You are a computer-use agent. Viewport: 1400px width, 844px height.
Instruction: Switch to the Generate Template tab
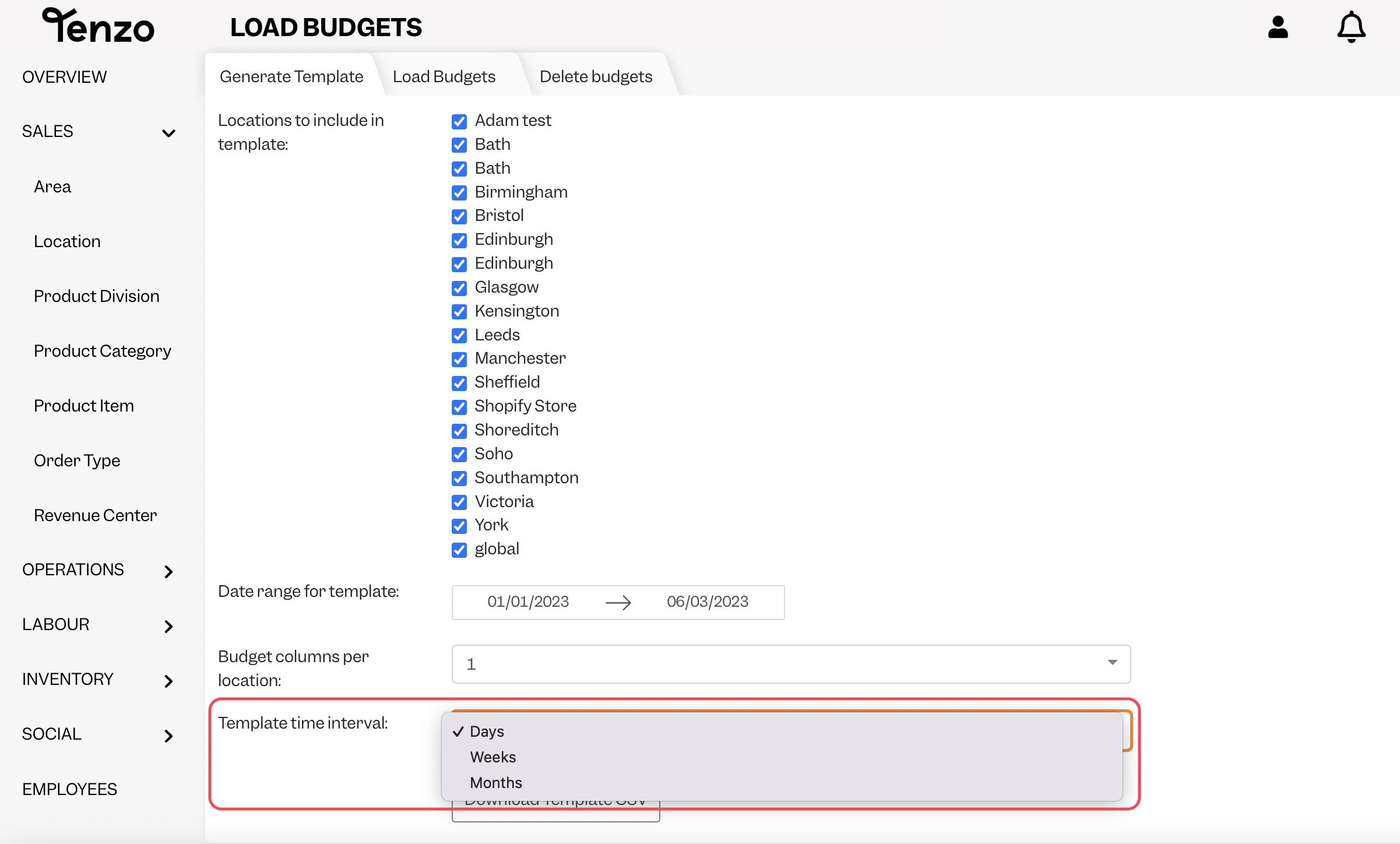click(x=291, y=76)
